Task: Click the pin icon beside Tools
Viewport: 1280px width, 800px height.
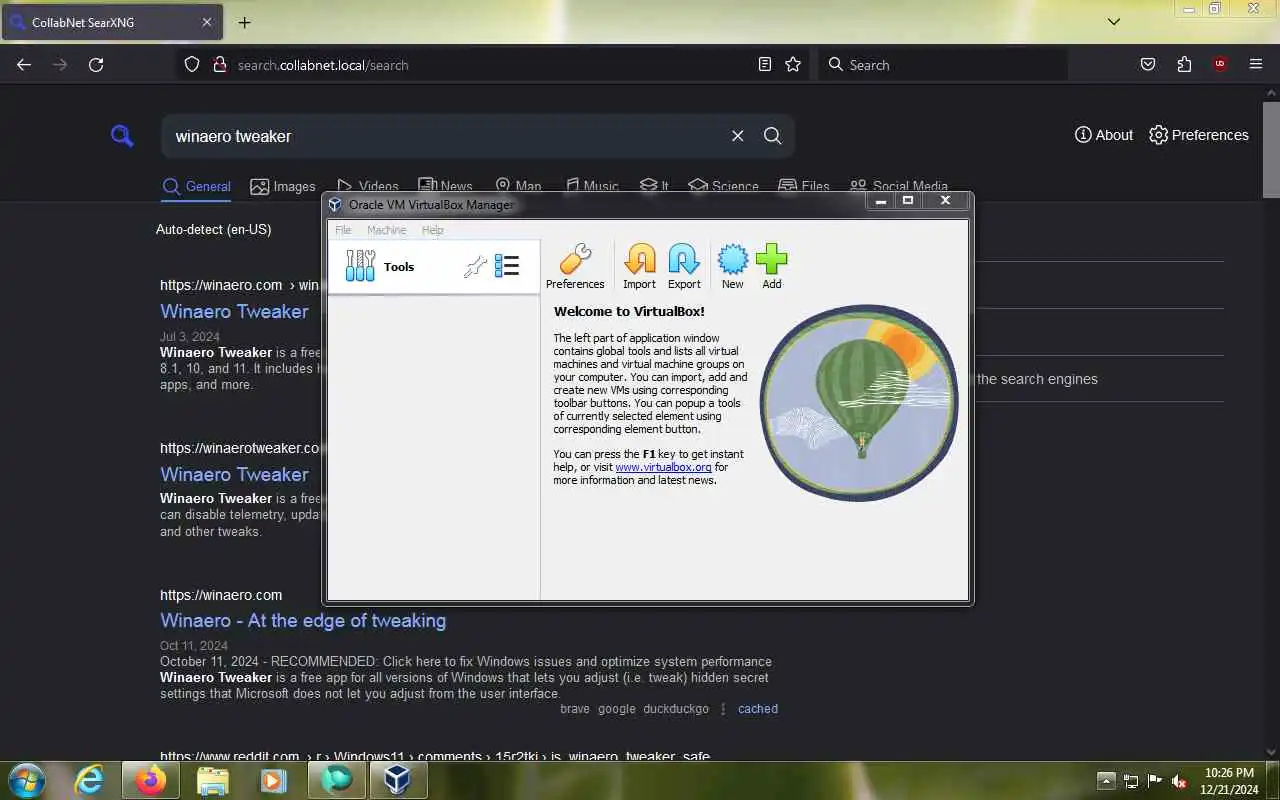Action: point(476,266)
